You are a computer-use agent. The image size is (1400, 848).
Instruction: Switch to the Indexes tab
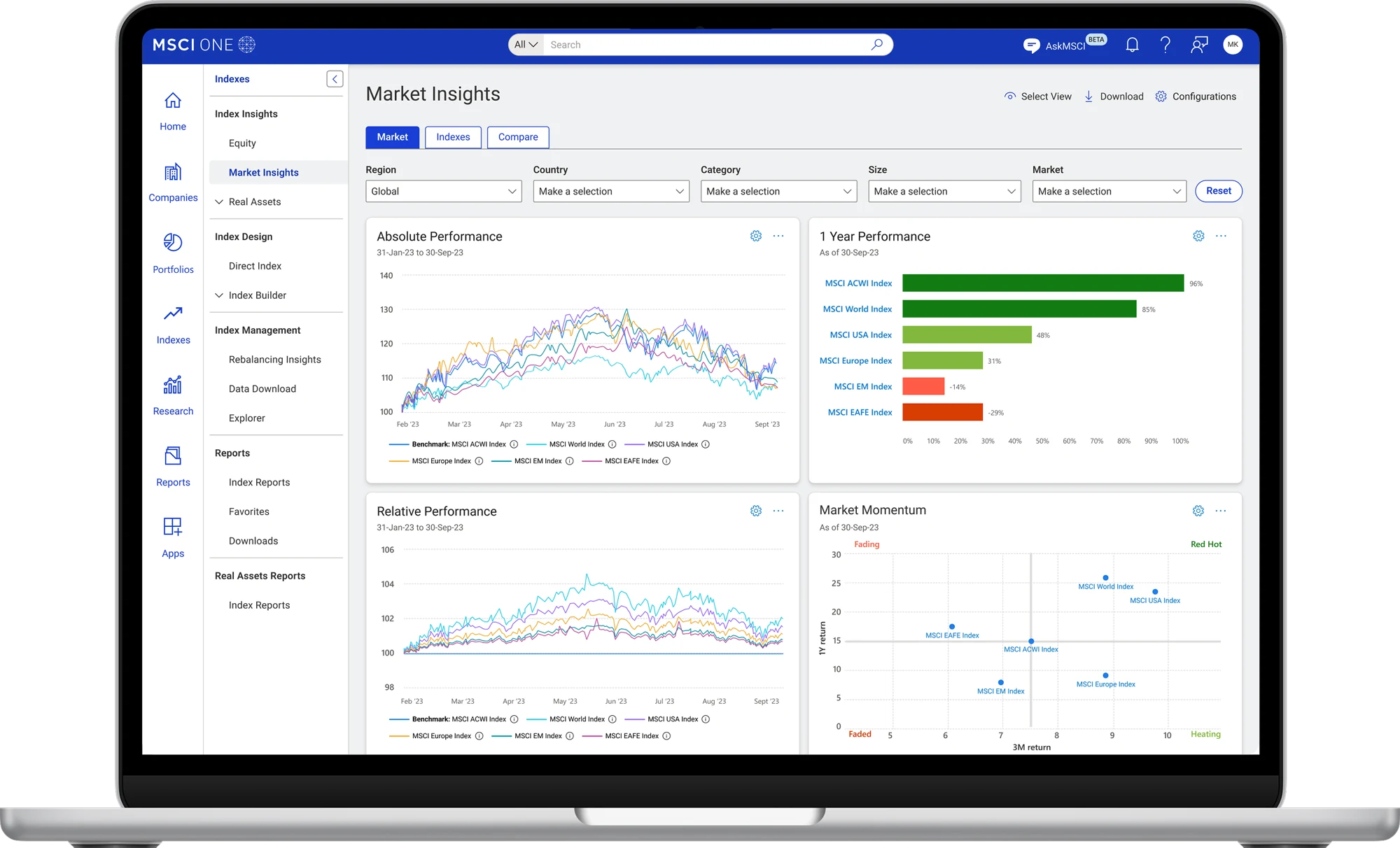[x=453, y=137]
